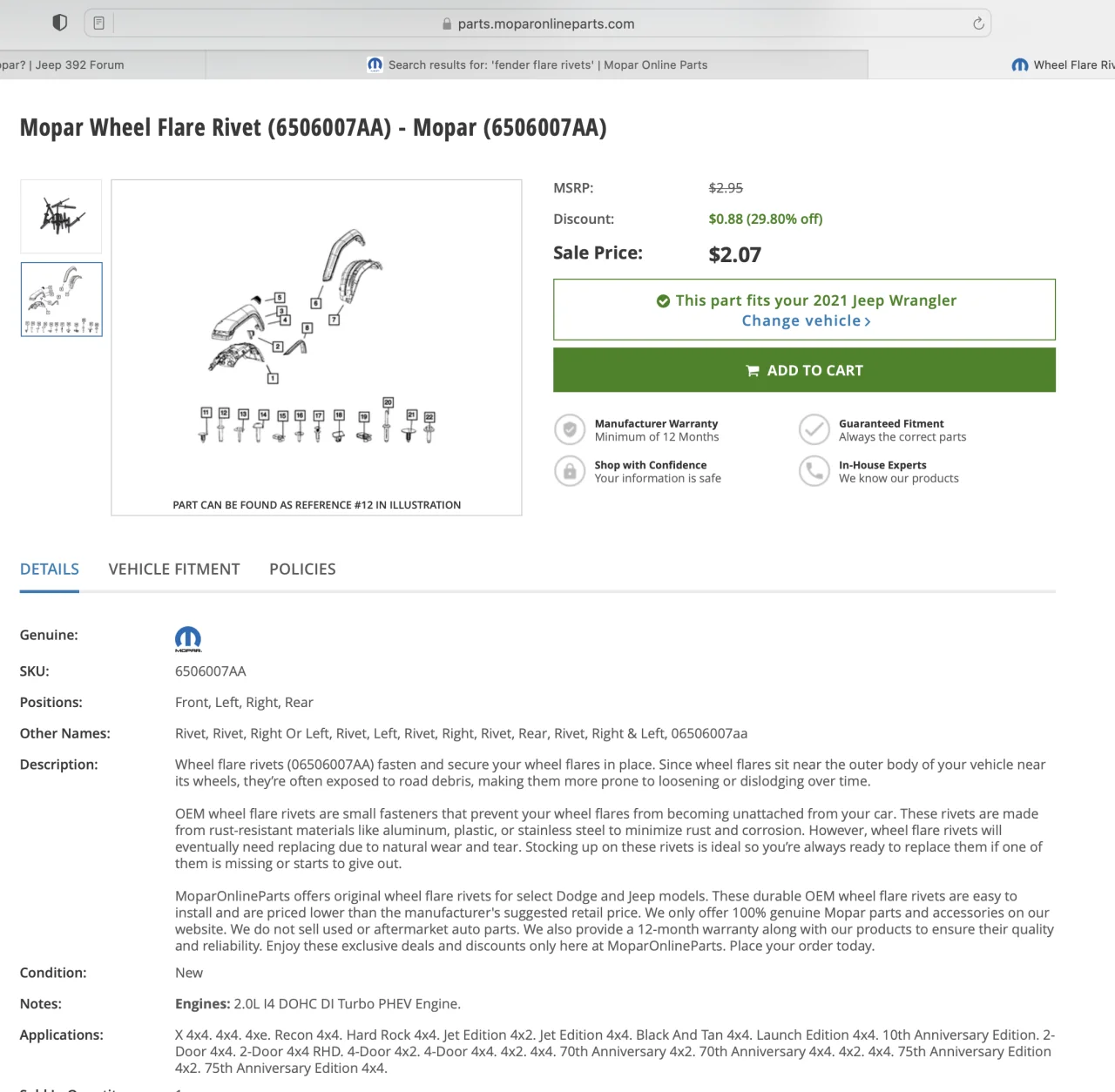Click the main parts diagram image
1115x1092 pixels.
point(316,340)
